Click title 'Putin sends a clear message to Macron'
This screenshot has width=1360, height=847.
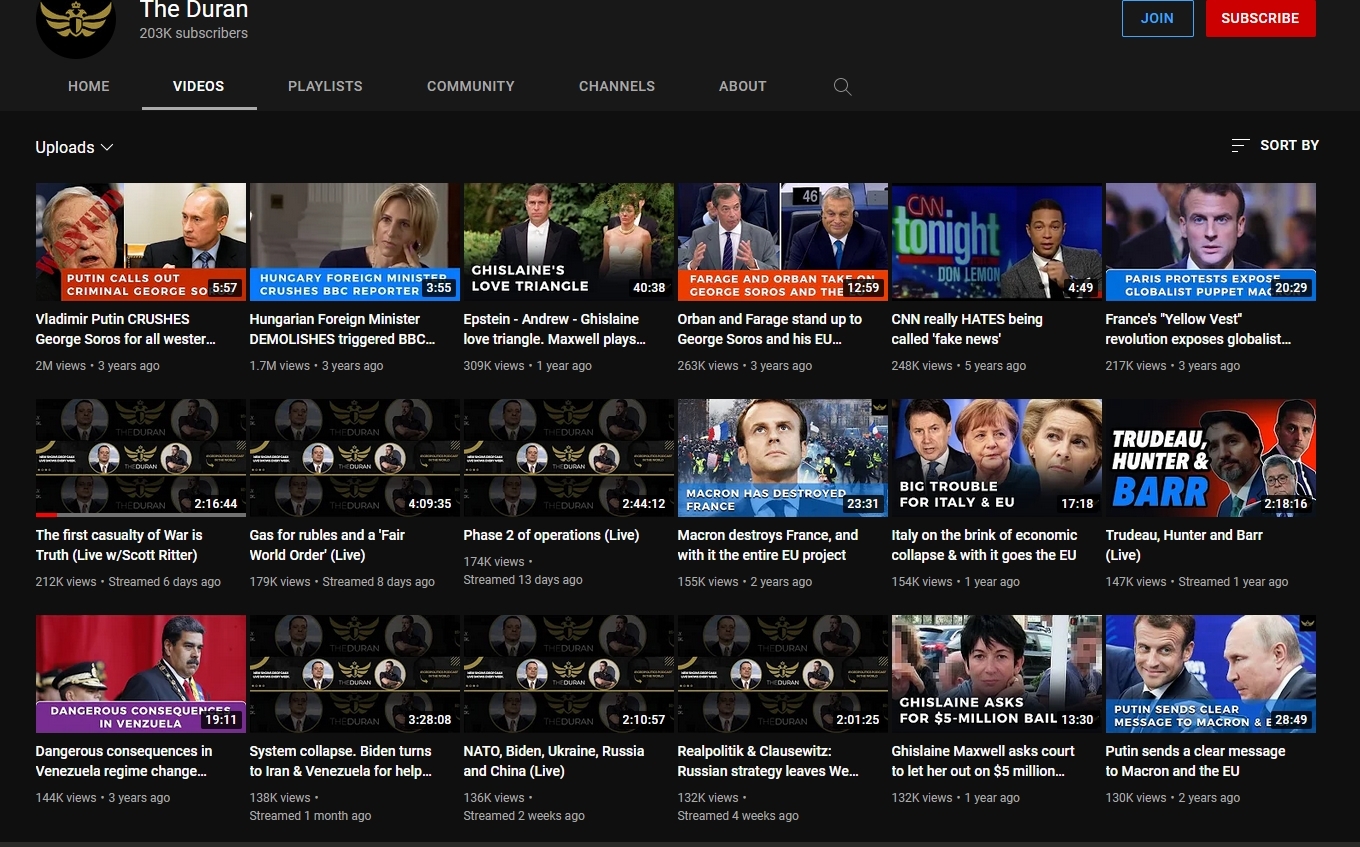[1196, 761]
